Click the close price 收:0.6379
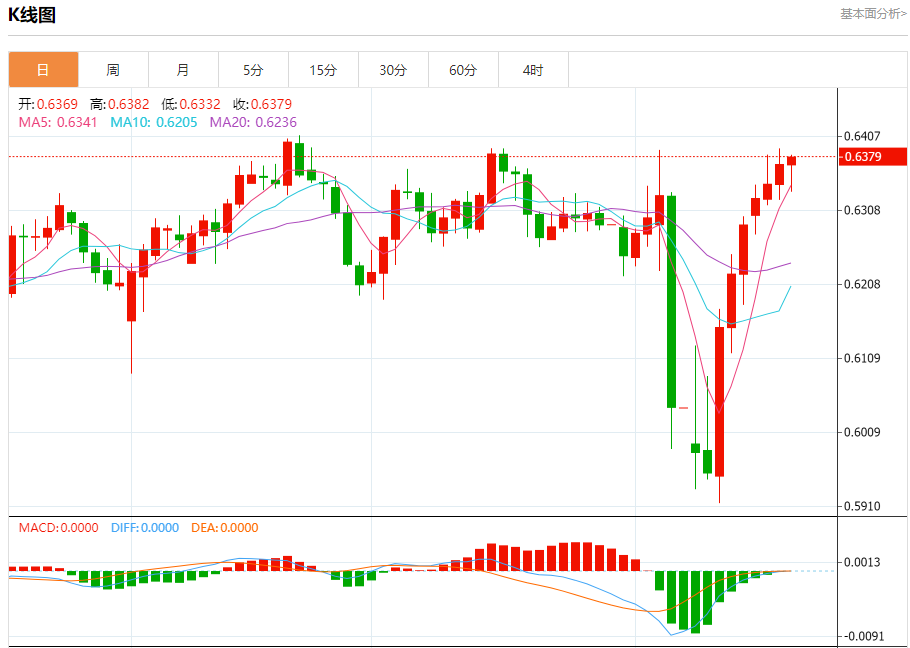This screenshot has width=910, height=648. (262, 104)
